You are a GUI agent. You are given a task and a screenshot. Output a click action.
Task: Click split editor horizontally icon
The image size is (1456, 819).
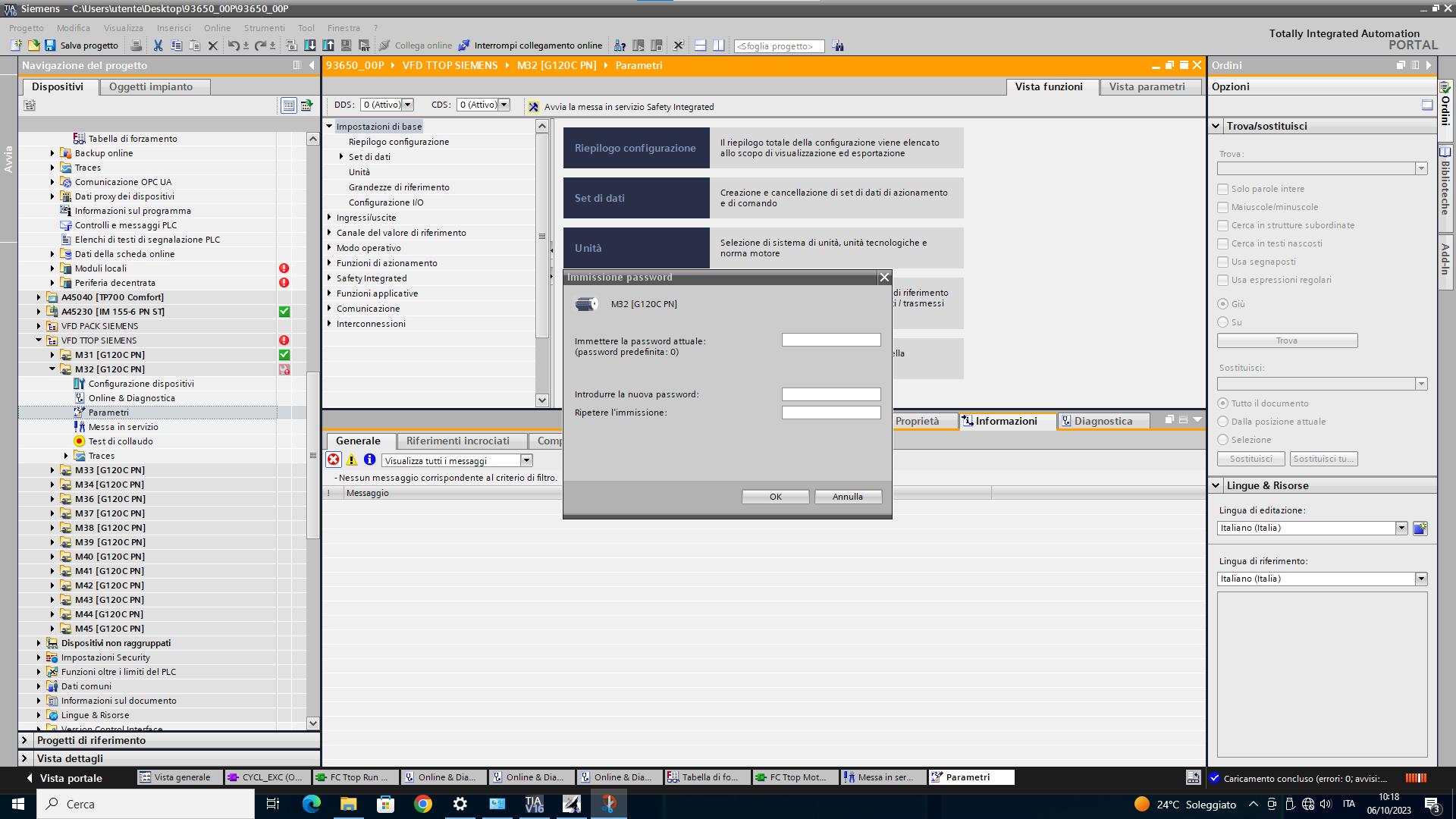pos(700,45)
